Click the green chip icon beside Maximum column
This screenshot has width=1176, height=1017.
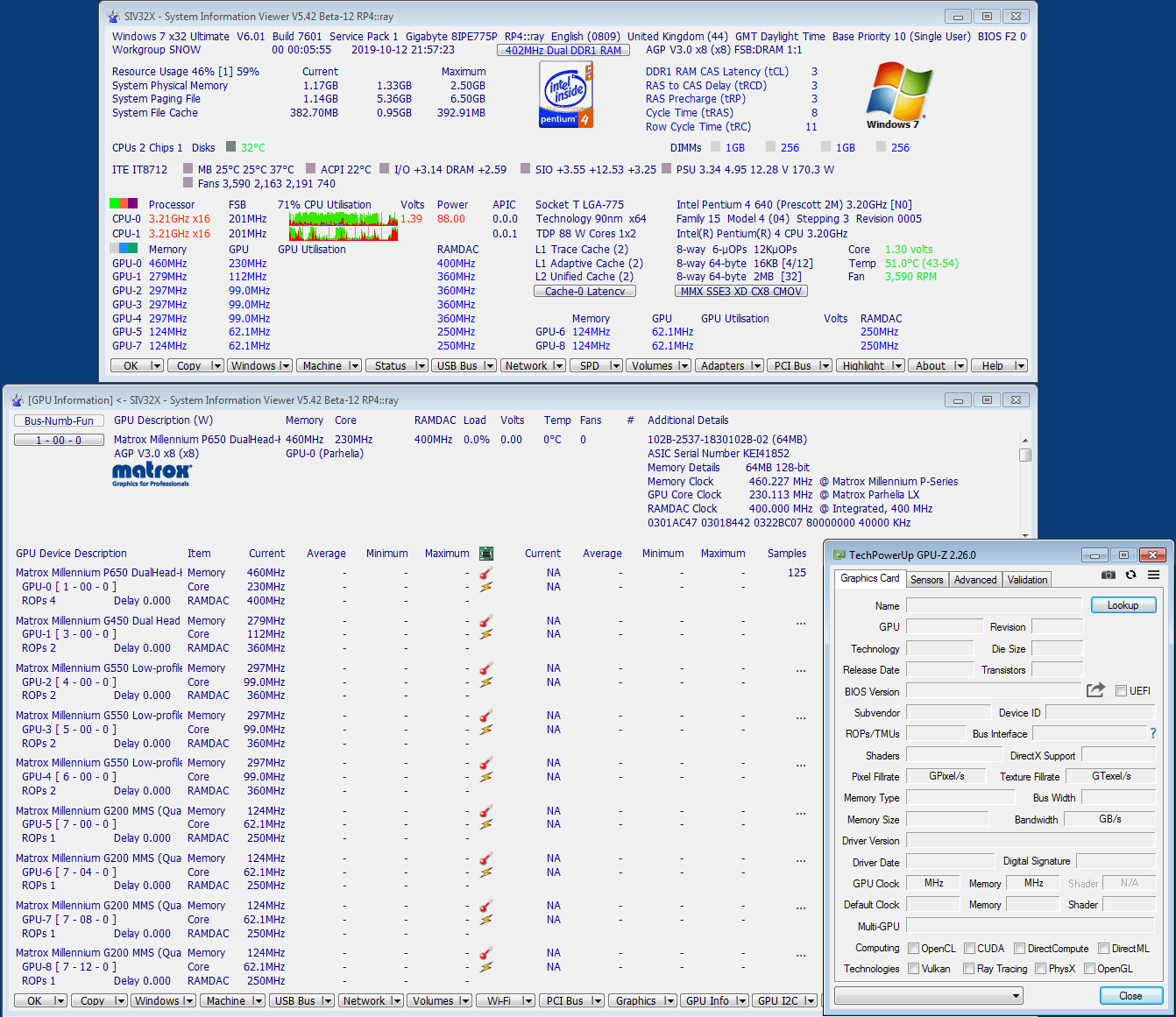click(486, 554)
